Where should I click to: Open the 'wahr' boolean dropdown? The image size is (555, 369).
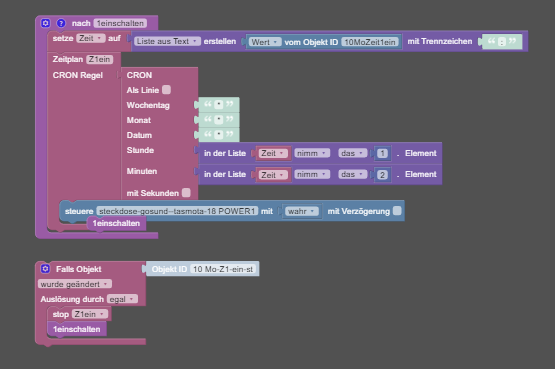tap(302, 211)
